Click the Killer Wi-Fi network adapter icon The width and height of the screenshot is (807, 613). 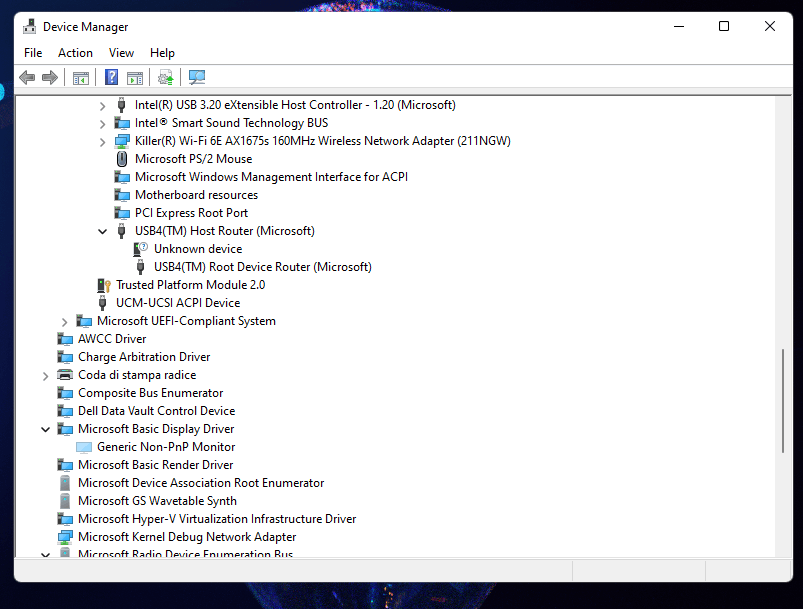[122, 141]
